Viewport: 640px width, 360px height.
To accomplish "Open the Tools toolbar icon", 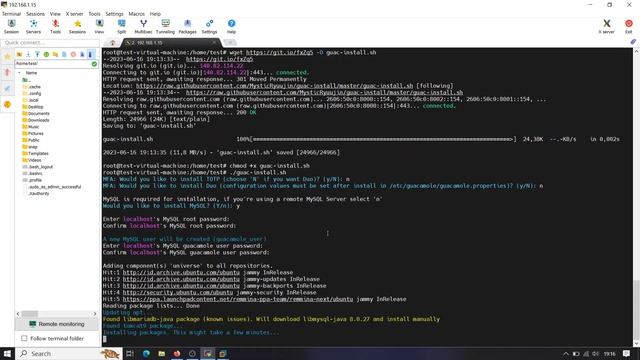I will [x=56, y=27].
